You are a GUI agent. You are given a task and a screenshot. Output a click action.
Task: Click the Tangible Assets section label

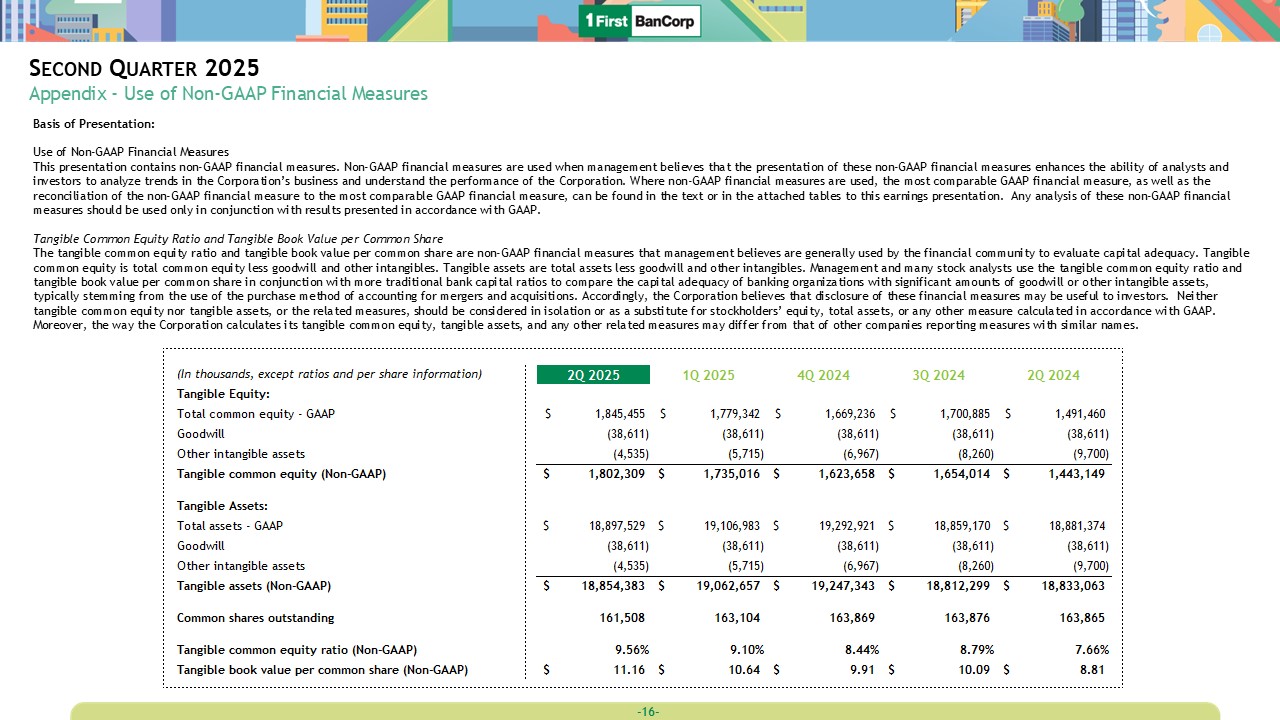tap(222, 506)
